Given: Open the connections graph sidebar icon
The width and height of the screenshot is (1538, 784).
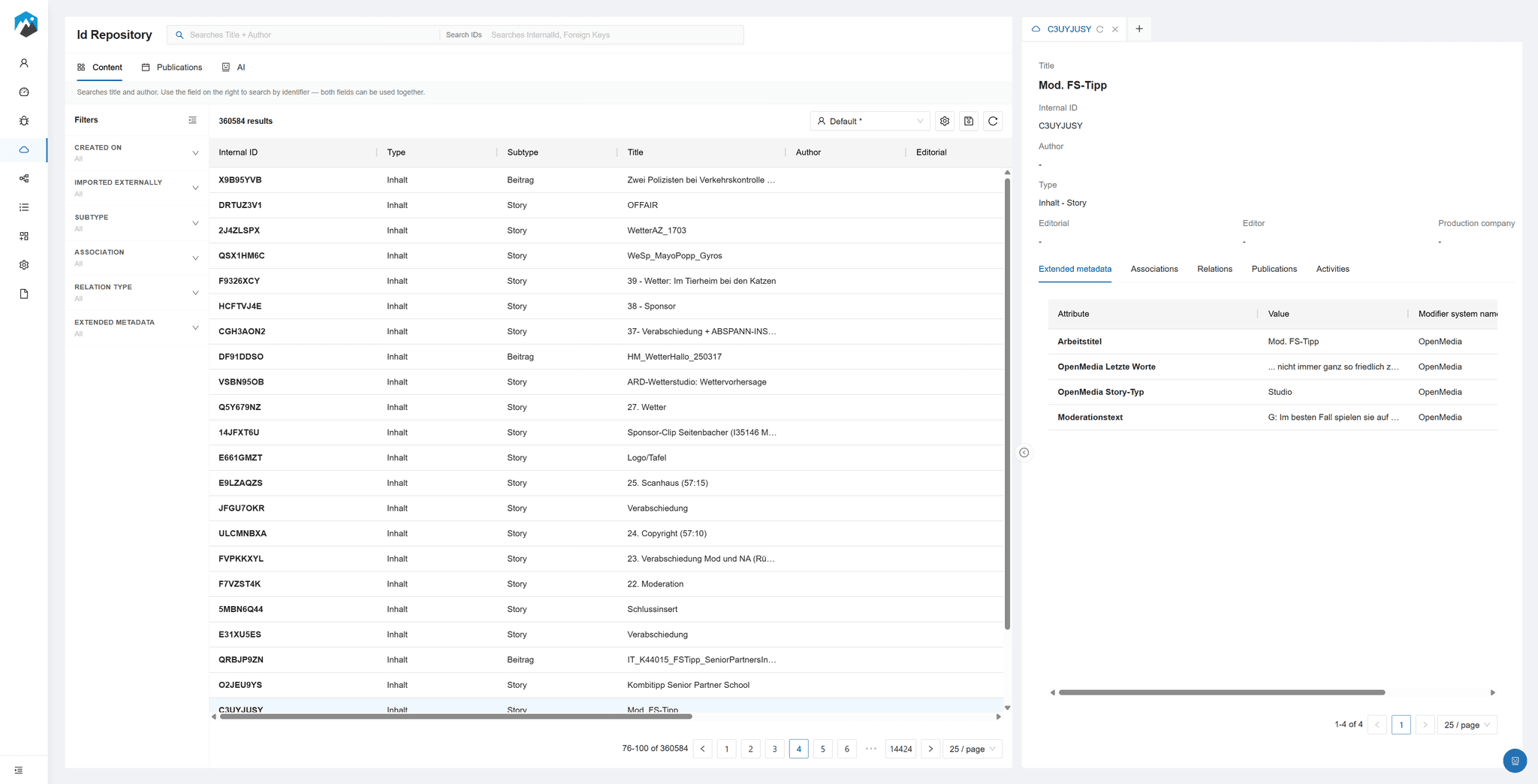Looking at the screenshot, I should coord(24,178).
